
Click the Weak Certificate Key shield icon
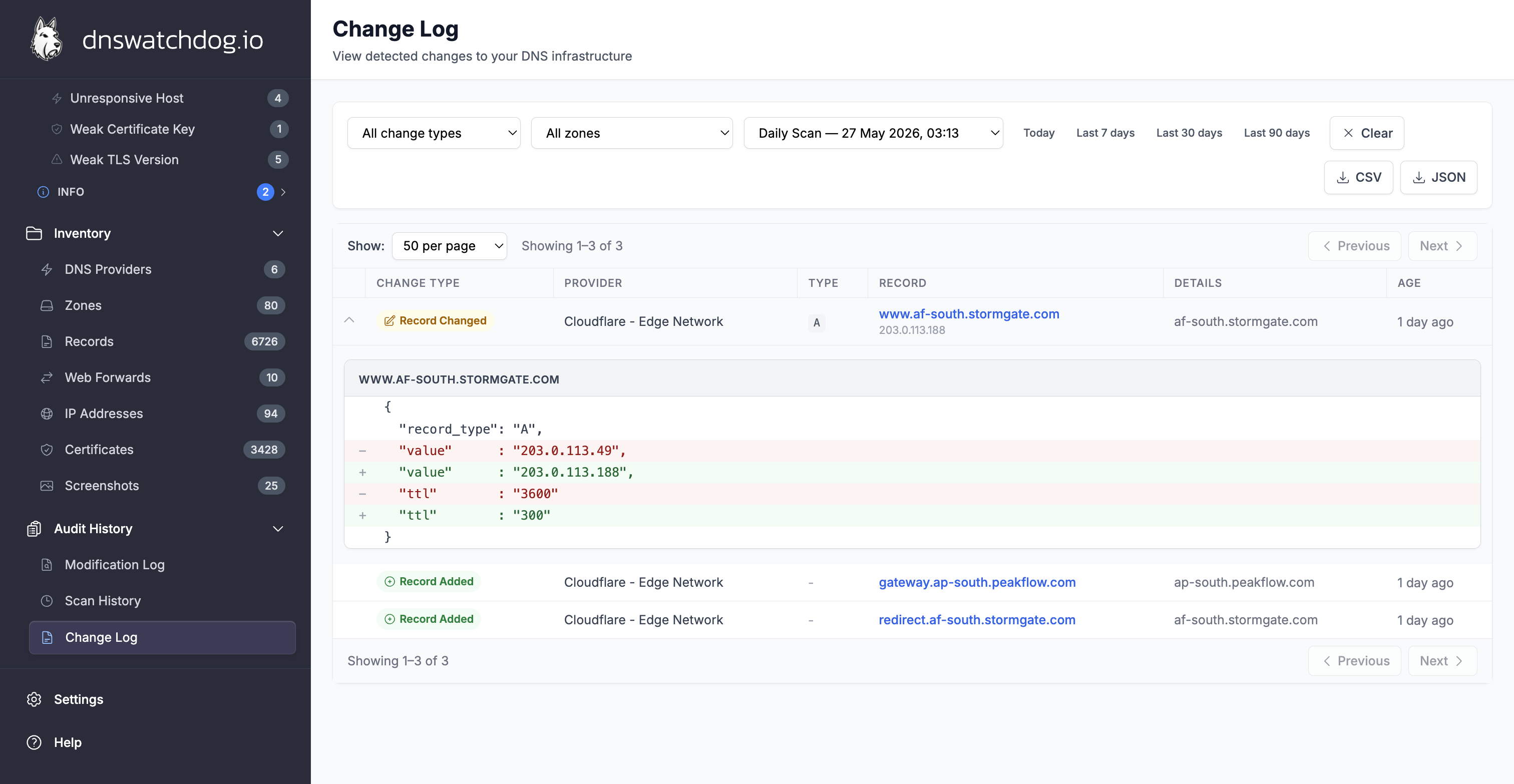(57, 129)
